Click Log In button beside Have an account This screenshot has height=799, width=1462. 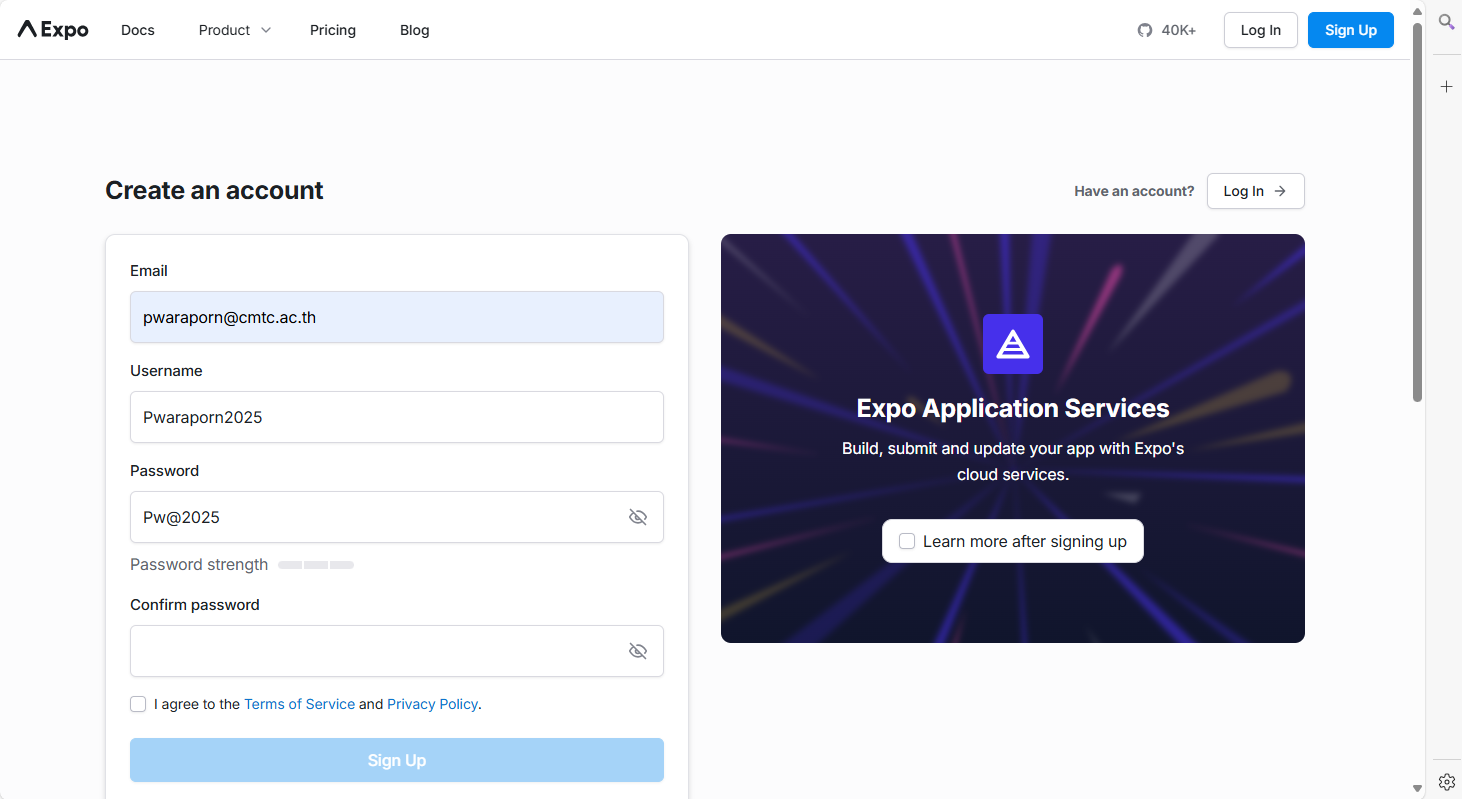coord(1255,191)
